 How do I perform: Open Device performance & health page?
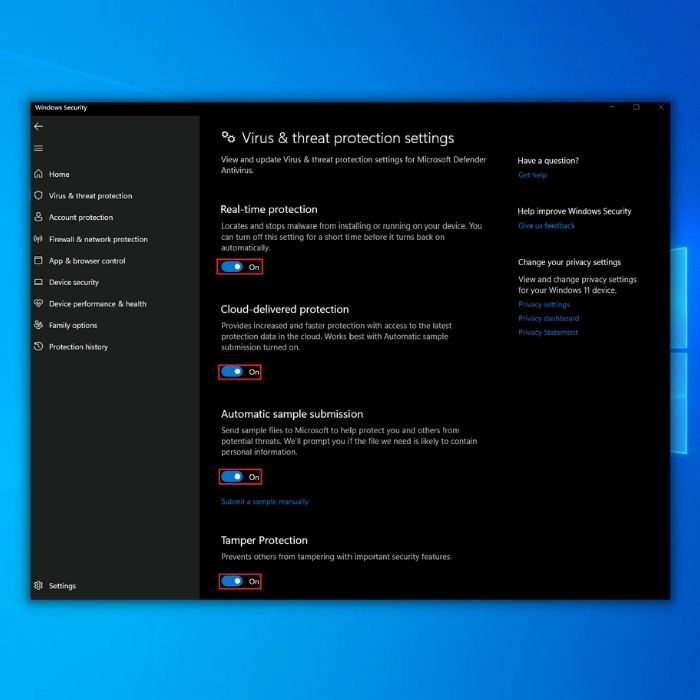[97, 304]
